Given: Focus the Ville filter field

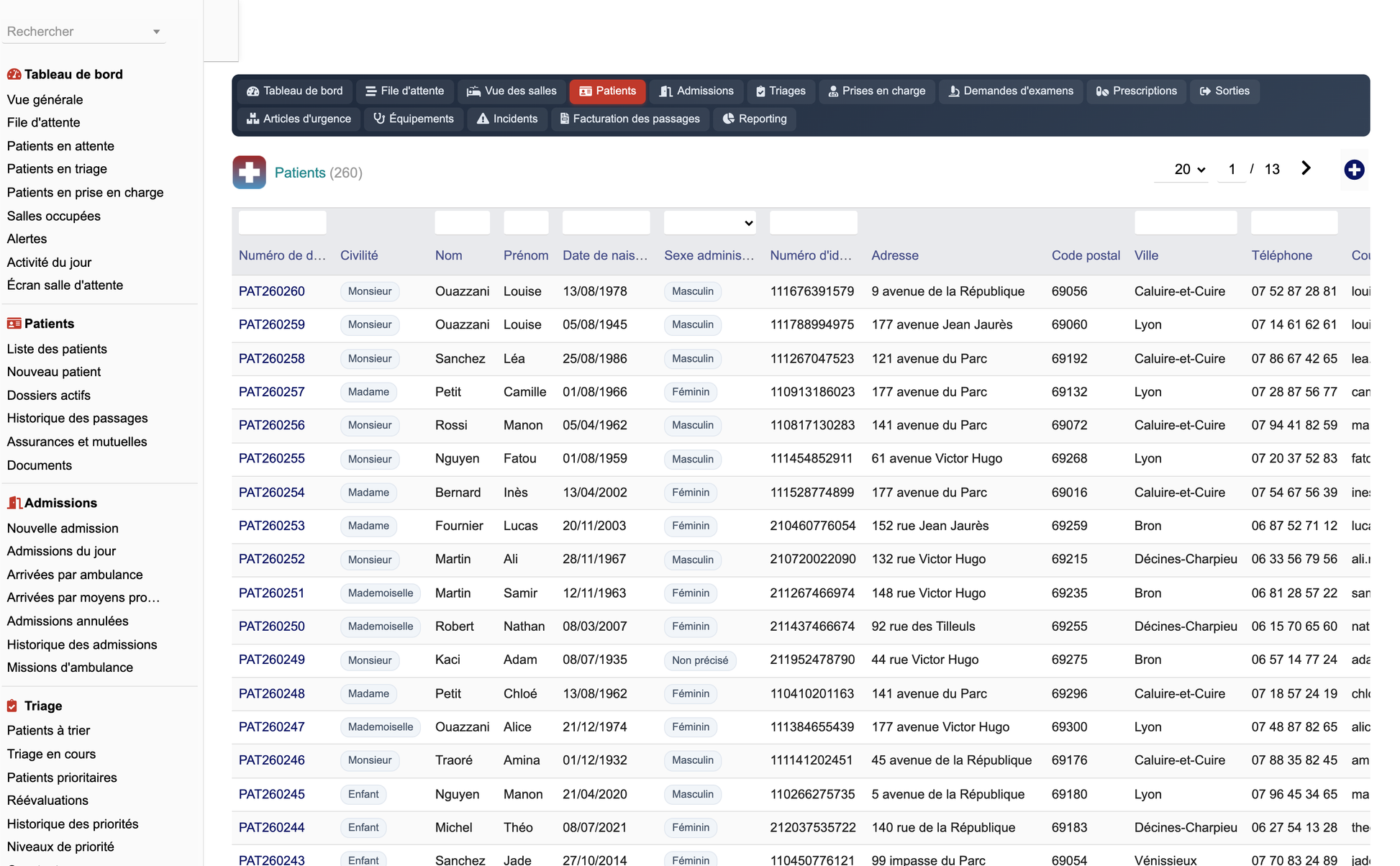Looking at the screenshot, I should click(x=1186, y=223).
